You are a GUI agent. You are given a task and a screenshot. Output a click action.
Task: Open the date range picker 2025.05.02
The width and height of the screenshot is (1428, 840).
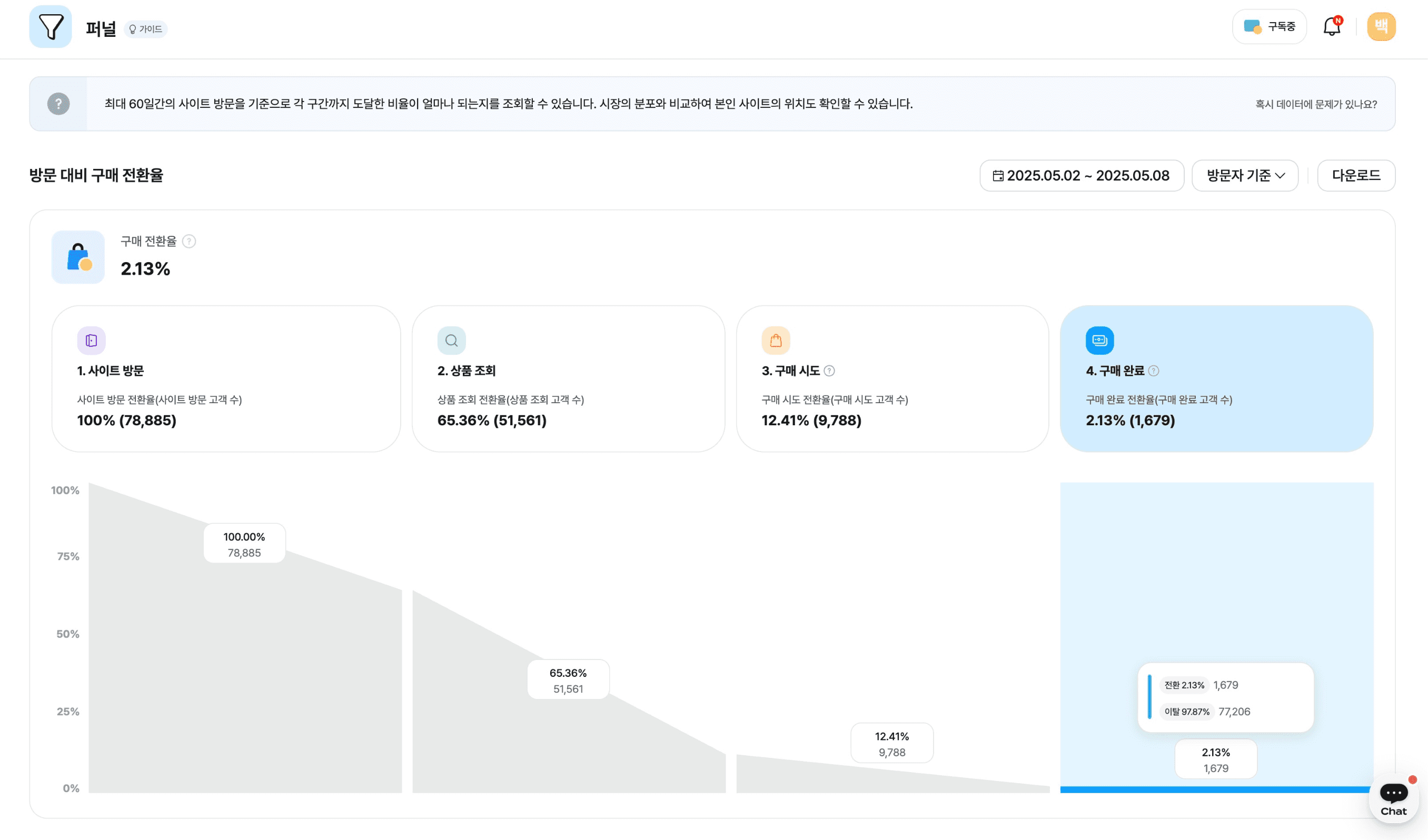[1081, 176]
